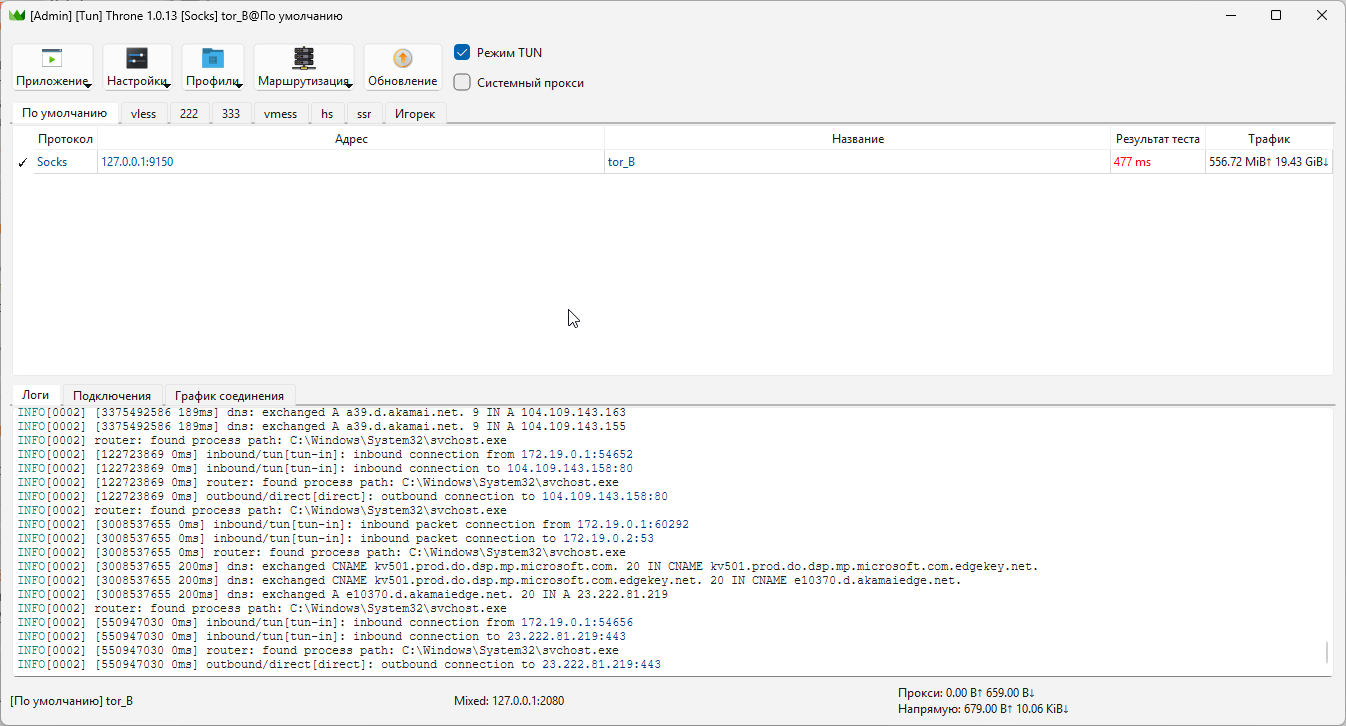Select the Socks protocol cell

(x=66, y=162)
